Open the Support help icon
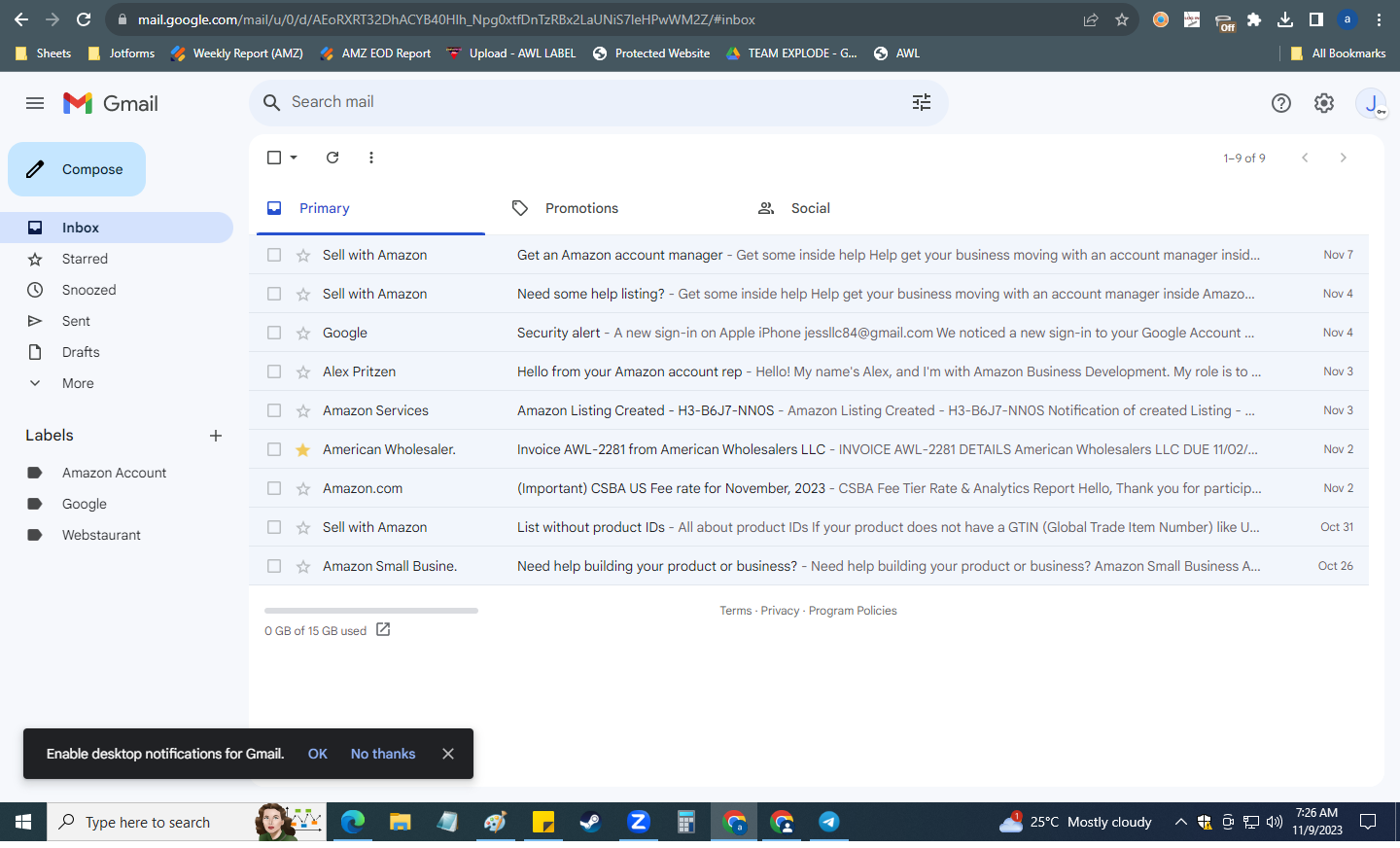 pos(1281,103)
